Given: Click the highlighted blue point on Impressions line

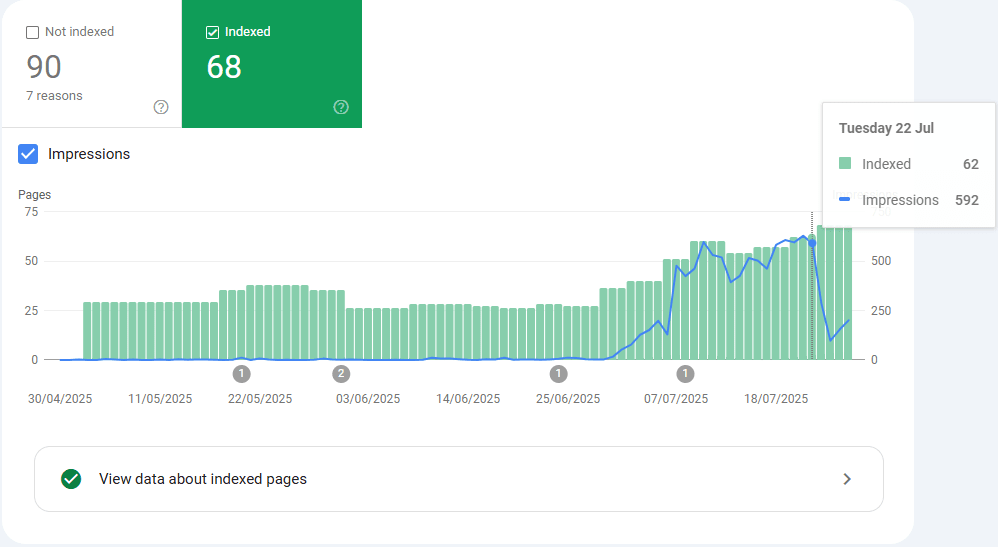Looking at the screenshot, I should point(812,243).
